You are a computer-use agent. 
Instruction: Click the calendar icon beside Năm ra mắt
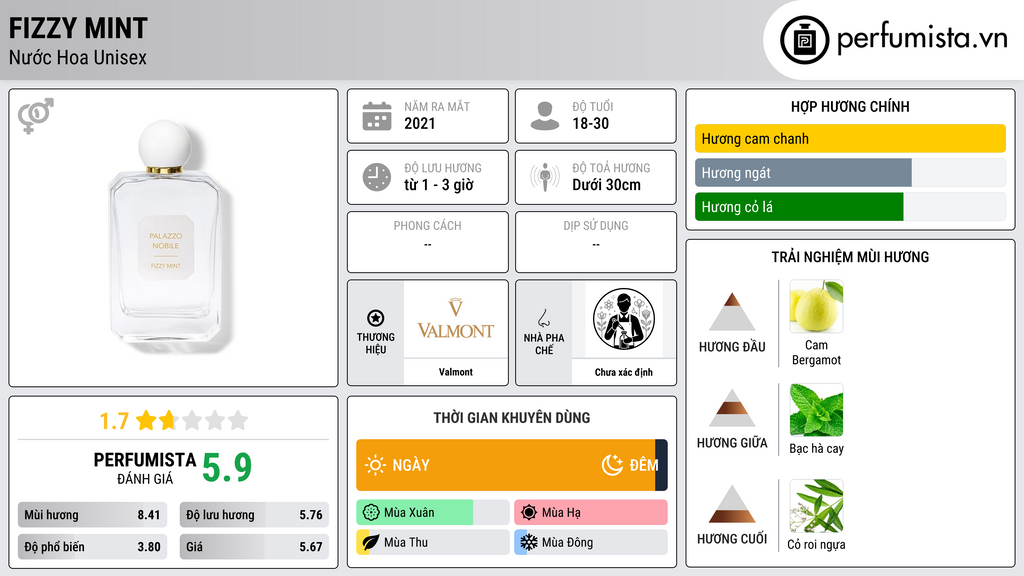tap(377, 116)
